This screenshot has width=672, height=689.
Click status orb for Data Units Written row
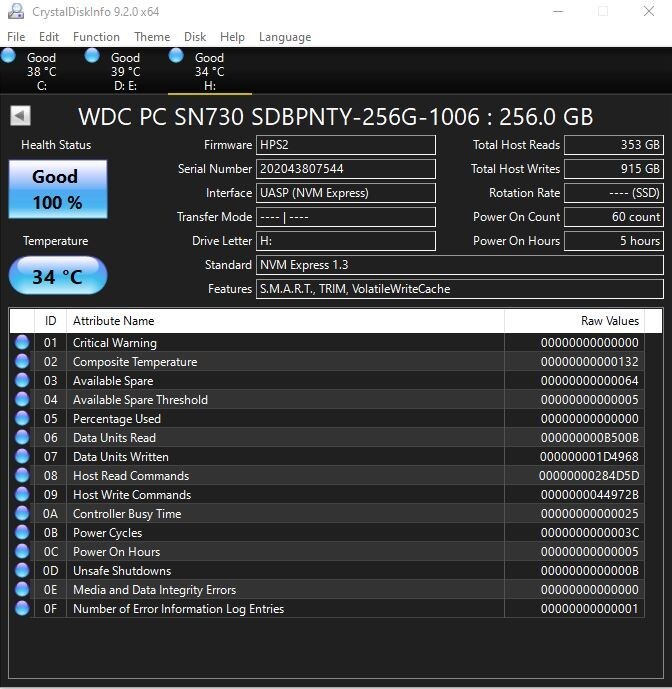22,457
